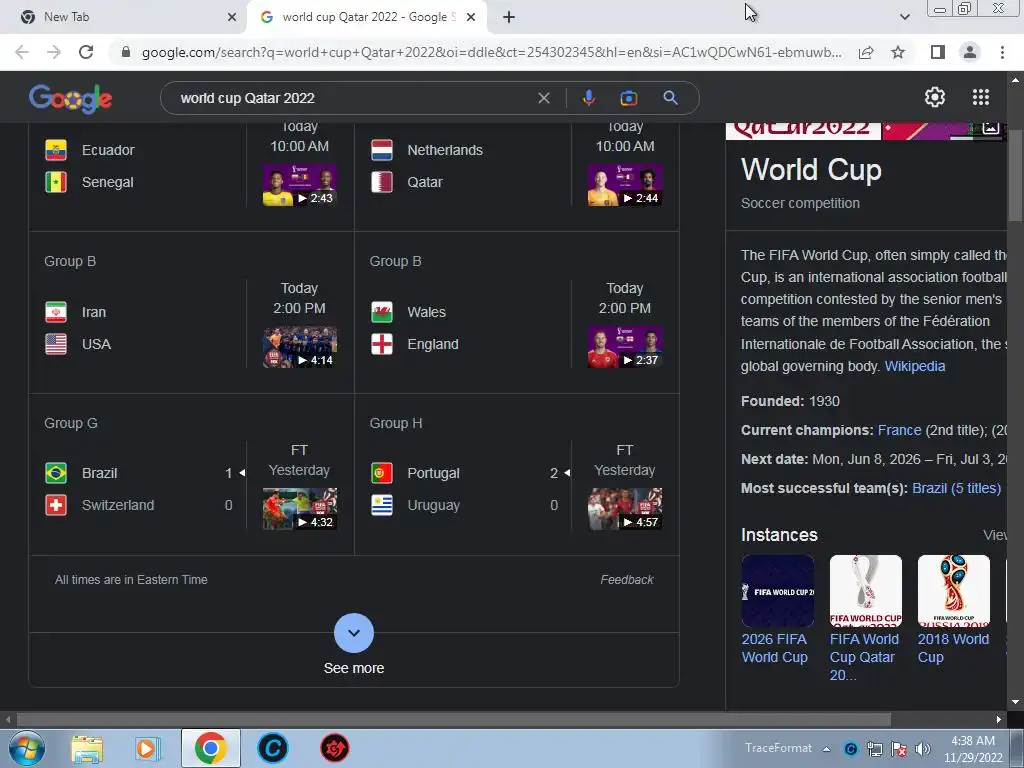Play Brazil vs Switzerland 4:32 highlights
The height and width of the screenshot is (768, 1024).
(x=300, y=509)
